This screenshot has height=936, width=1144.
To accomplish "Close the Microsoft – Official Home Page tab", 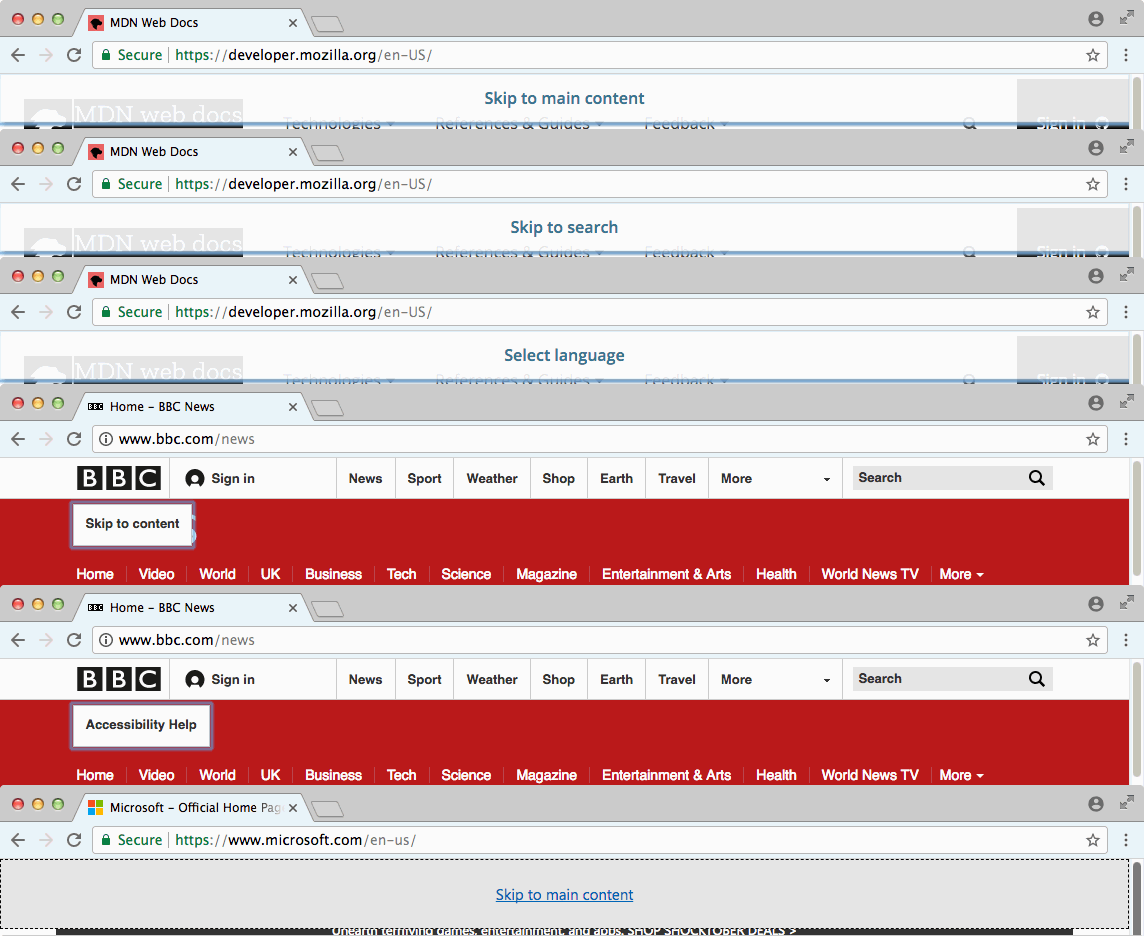I will point(293,808).
